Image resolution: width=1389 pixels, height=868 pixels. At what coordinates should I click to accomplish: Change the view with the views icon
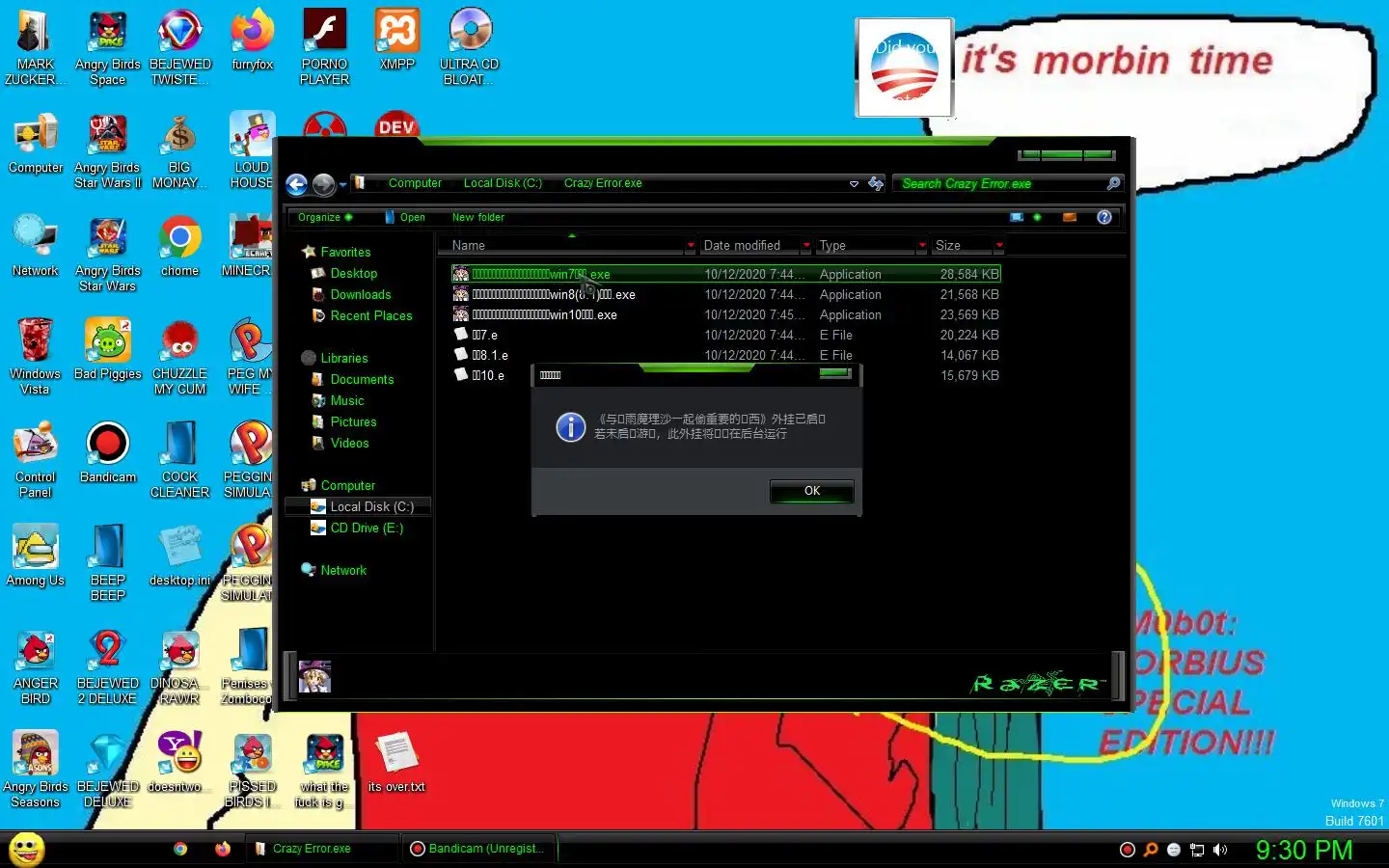(x=1017, y=217)
